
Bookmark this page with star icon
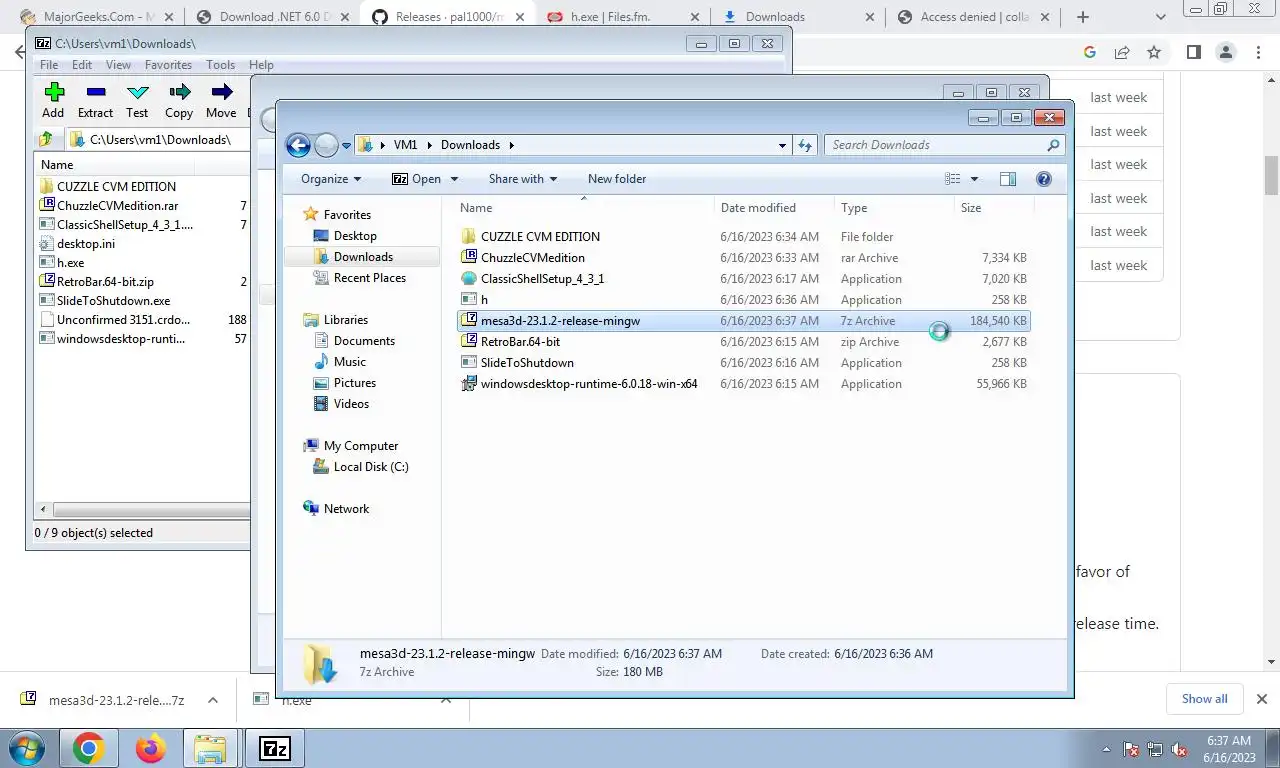pyautogui.click(x=1154, y=52)
